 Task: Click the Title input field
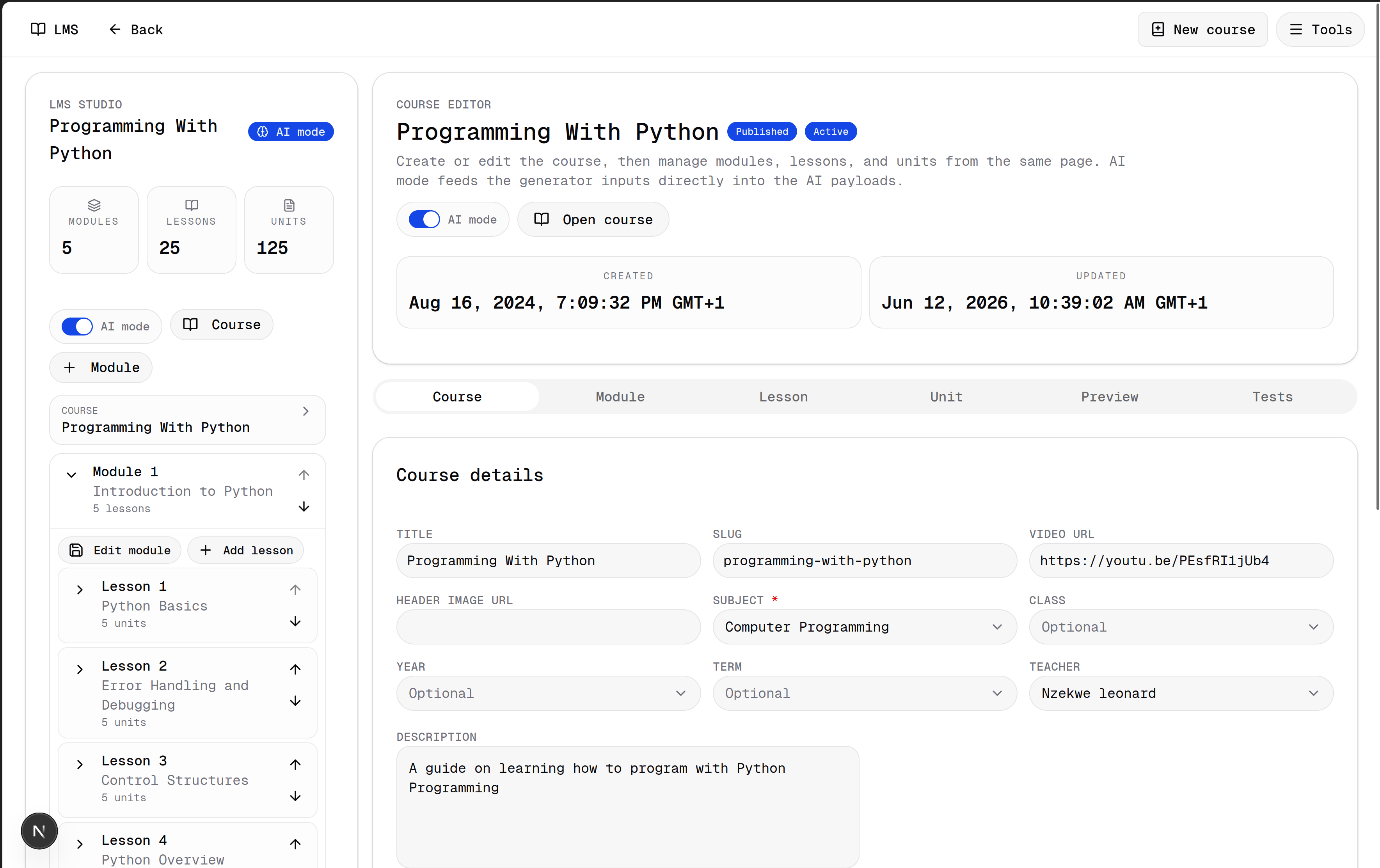pos(548,560)
